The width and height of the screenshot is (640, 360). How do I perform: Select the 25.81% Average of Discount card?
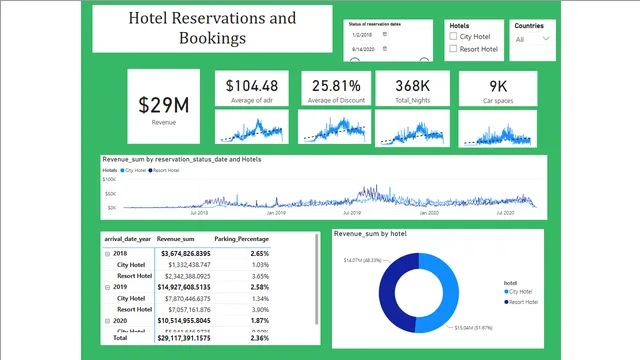tap(336, 88)
